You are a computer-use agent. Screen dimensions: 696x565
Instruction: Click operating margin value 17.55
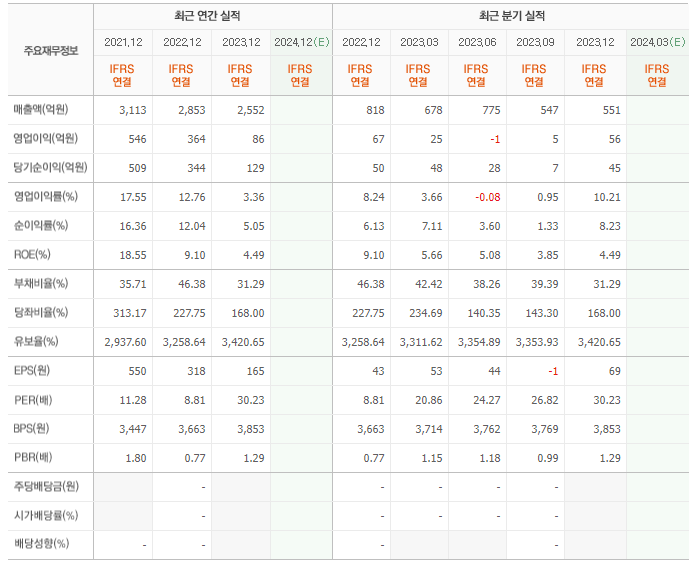(x=133, y=197)
